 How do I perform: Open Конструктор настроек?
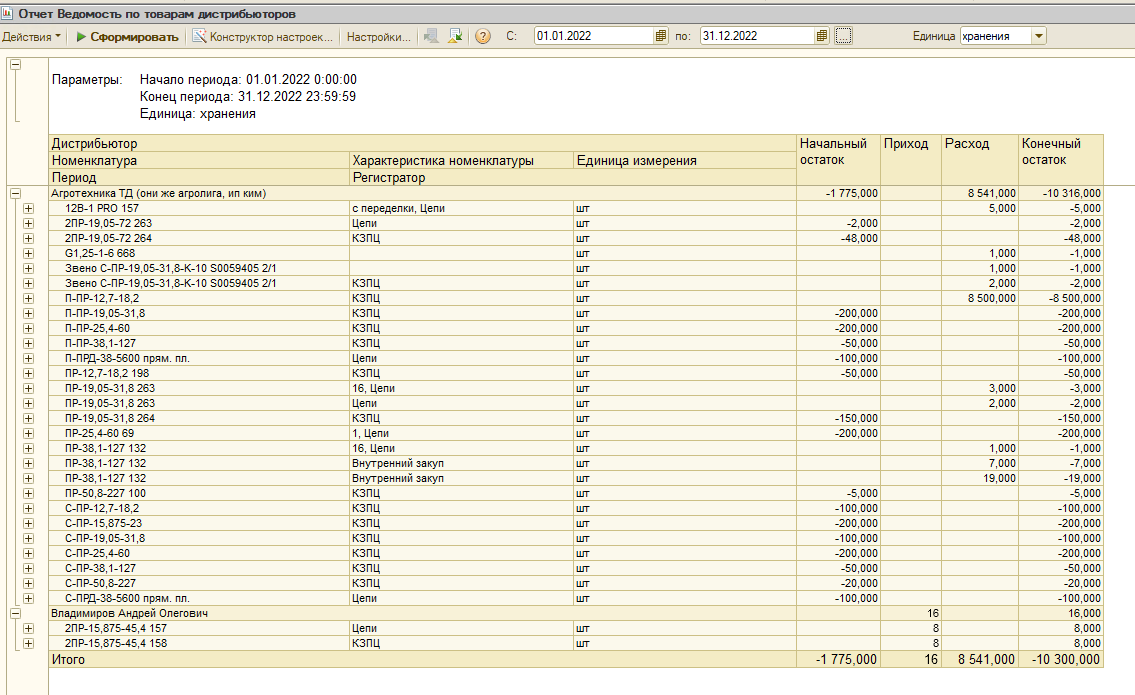click(263, 36)
